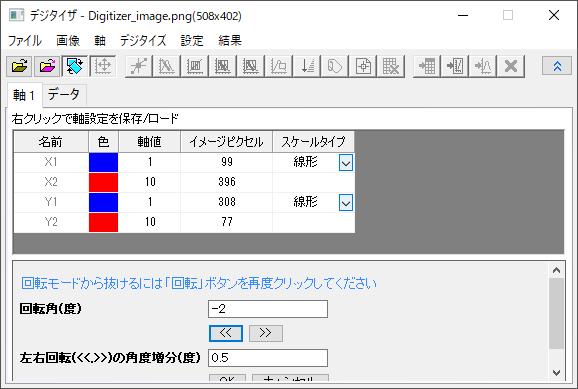578x389 pixels.
Task: Select the X1 row name cell
Action: pos(51,163)
